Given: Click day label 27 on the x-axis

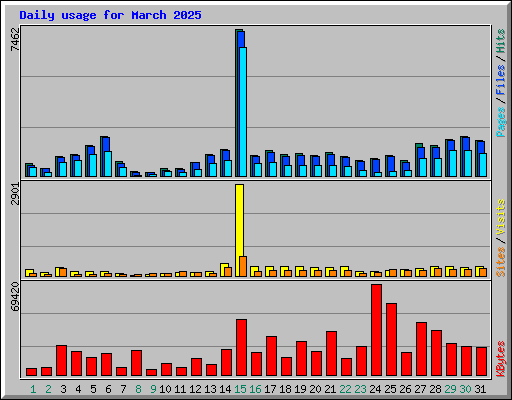Looking at the screenshot, I should (x=420, y=389).
